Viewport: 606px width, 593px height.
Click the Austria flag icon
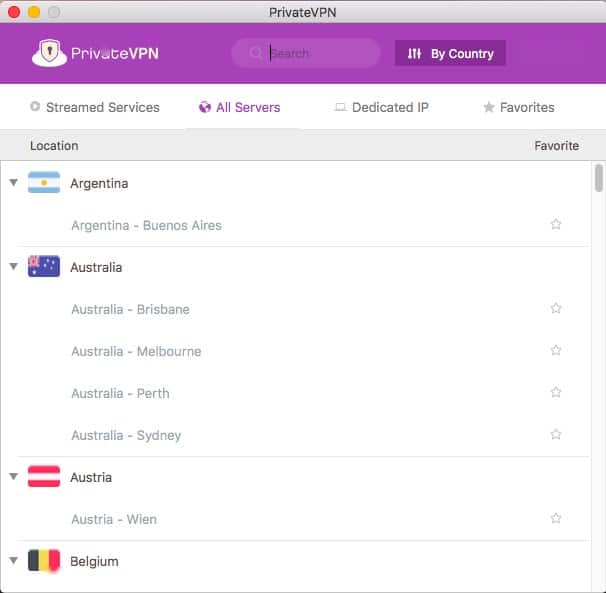coord(44,477)
